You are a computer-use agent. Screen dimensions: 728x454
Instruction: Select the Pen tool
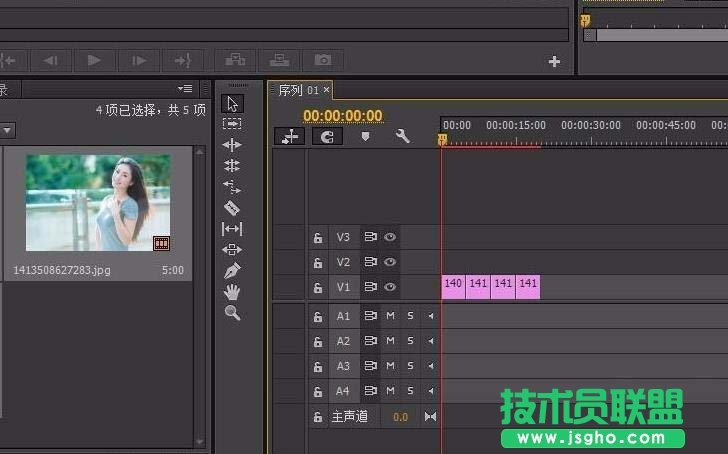[x=232, y=270]
